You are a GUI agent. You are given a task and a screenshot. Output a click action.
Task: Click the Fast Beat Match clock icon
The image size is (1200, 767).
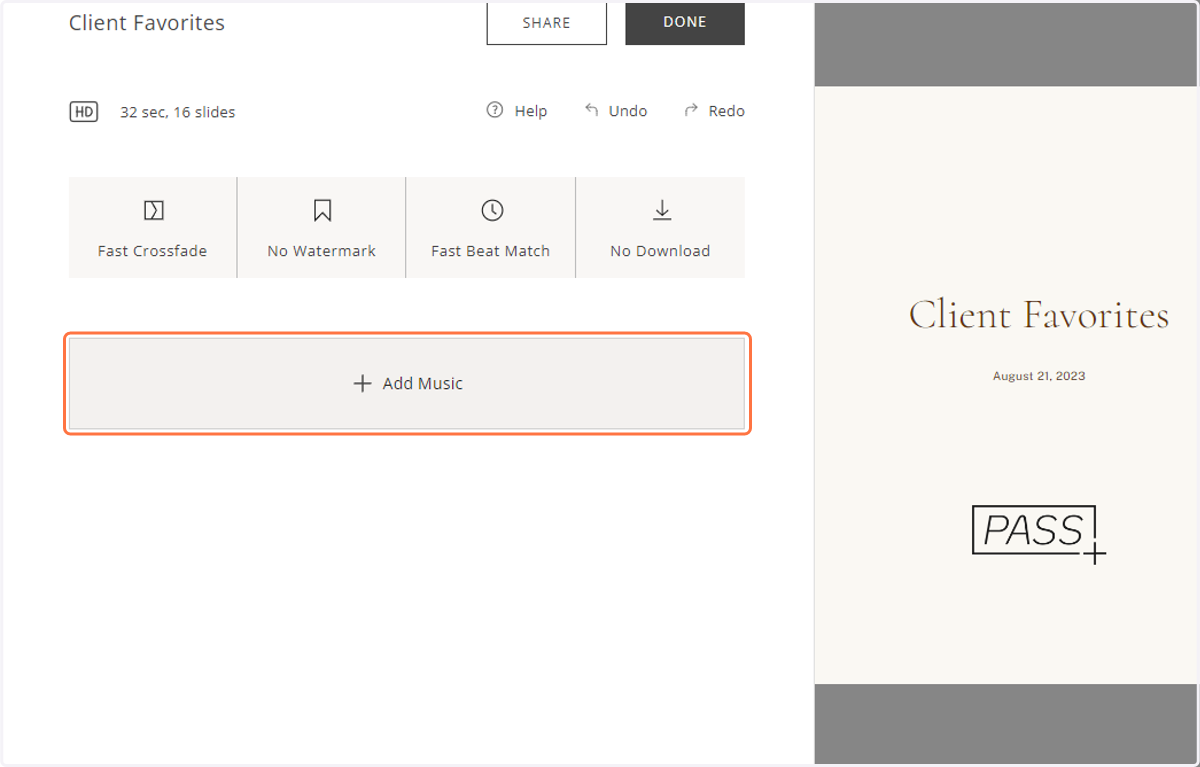pyautogui.click(x=492, y=210)
